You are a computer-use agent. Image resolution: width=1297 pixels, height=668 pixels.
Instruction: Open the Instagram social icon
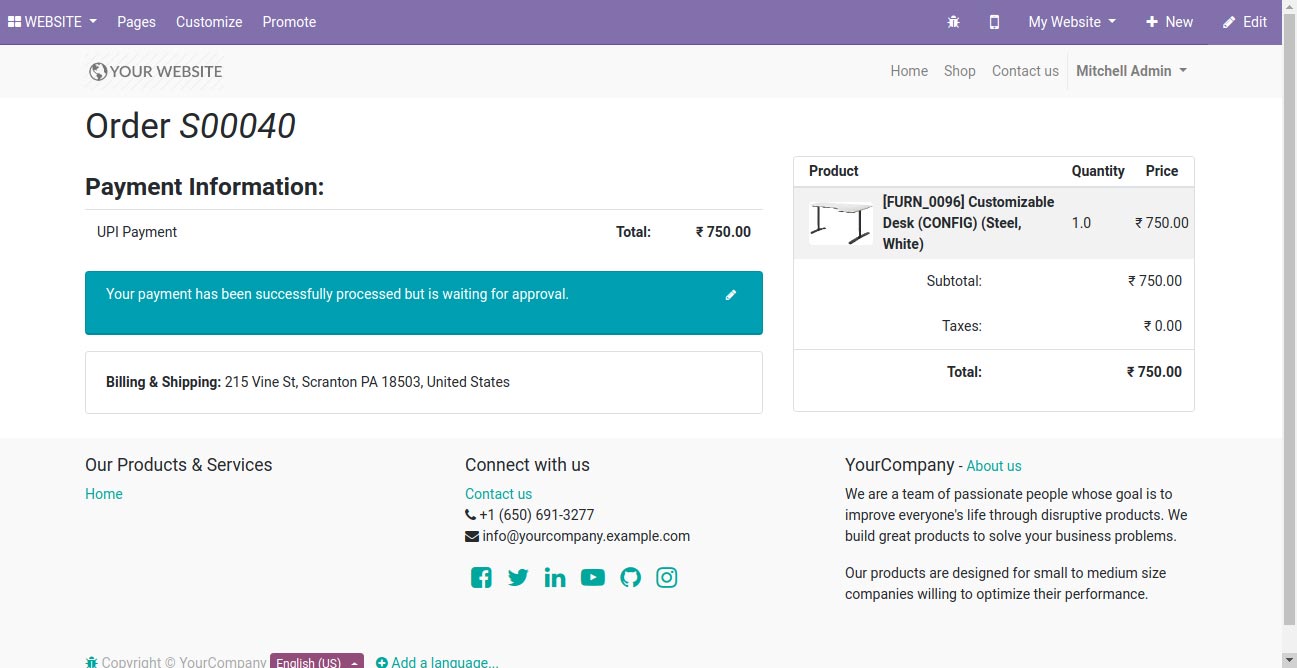click(667, 578)
